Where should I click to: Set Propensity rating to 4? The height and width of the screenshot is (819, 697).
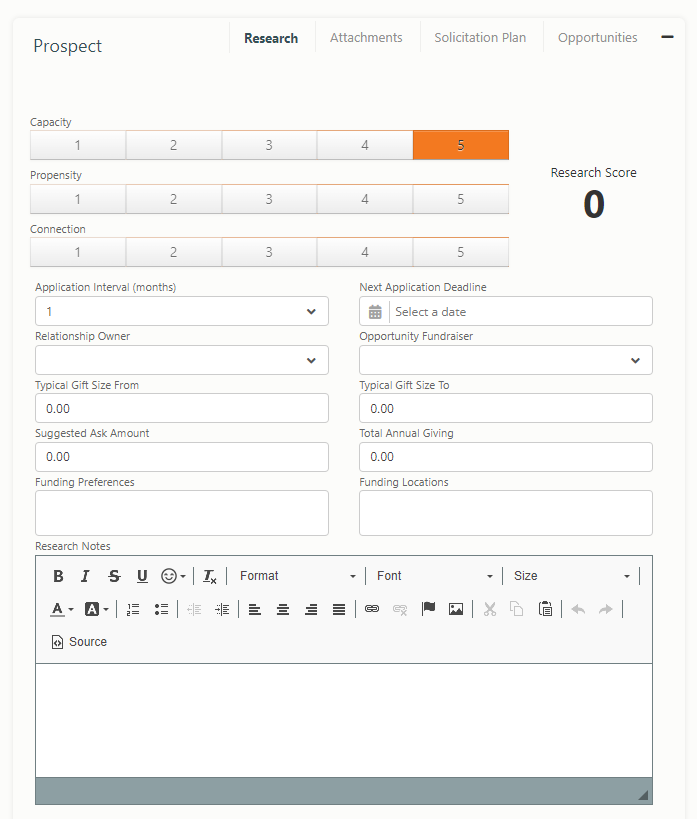(365, 199)
